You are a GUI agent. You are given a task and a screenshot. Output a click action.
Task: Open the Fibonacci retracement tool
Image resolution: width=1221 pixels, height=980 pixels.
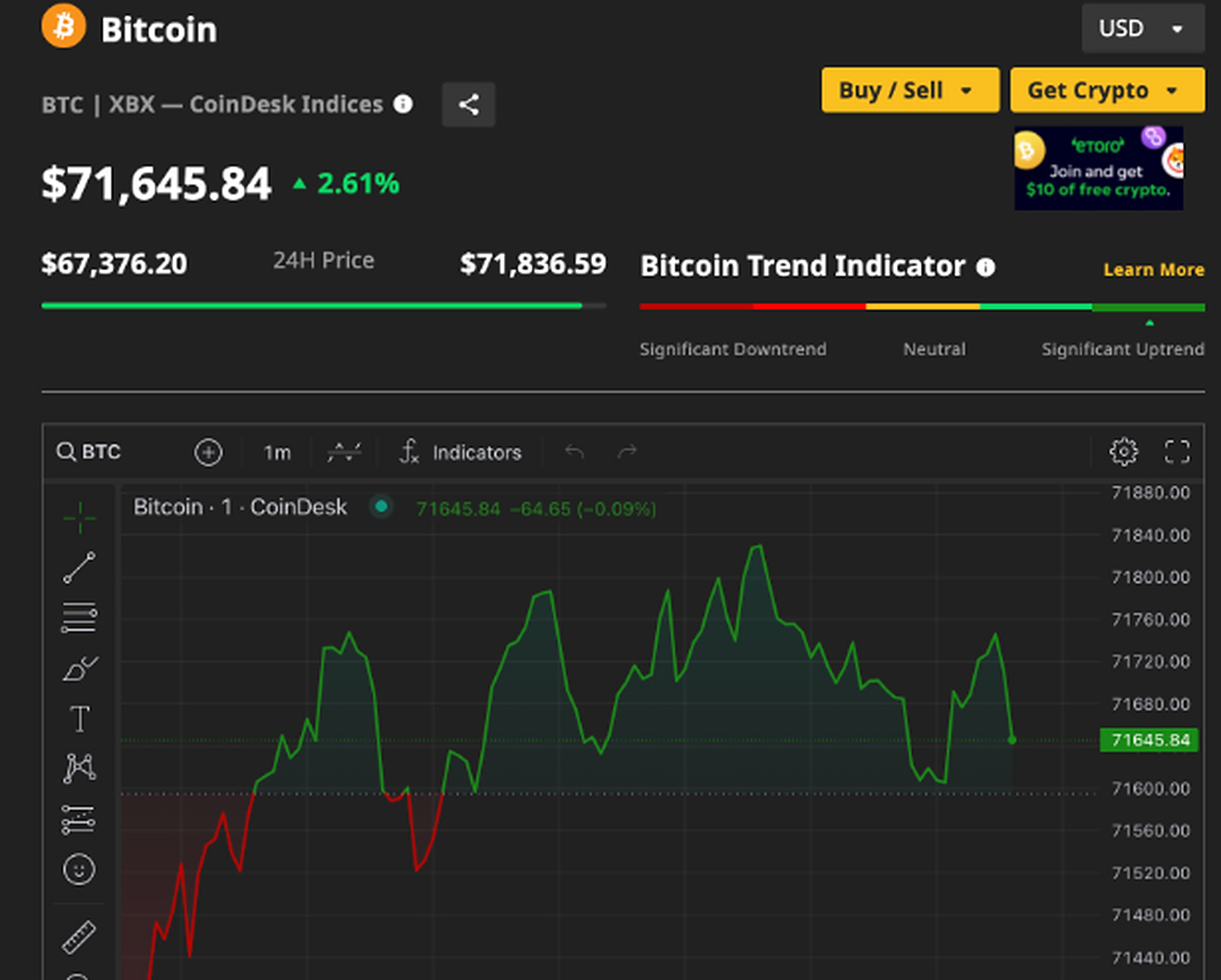click(x=79, y=618)
